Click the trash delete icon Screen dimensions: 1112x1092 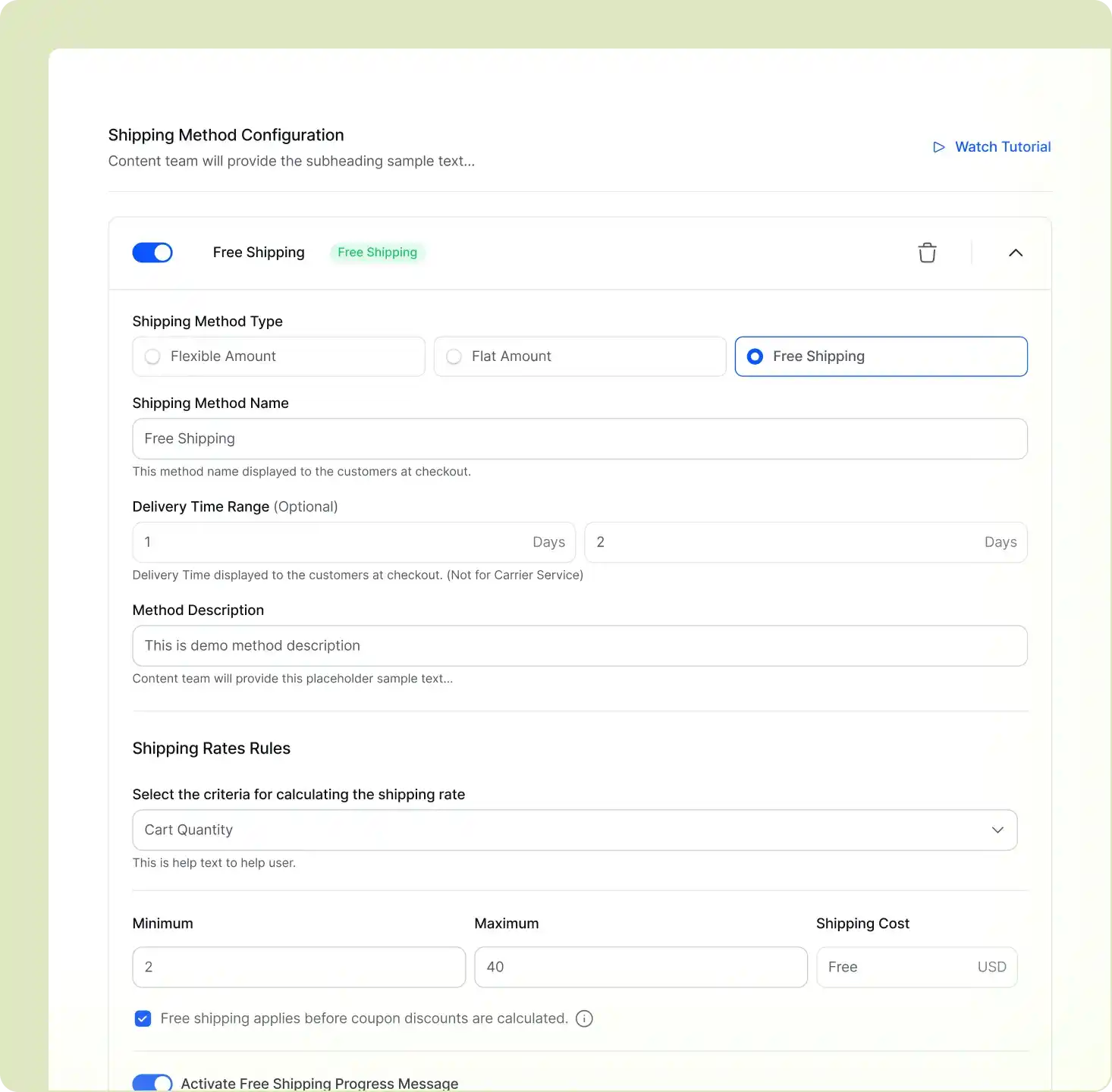[x=927, y=253]
